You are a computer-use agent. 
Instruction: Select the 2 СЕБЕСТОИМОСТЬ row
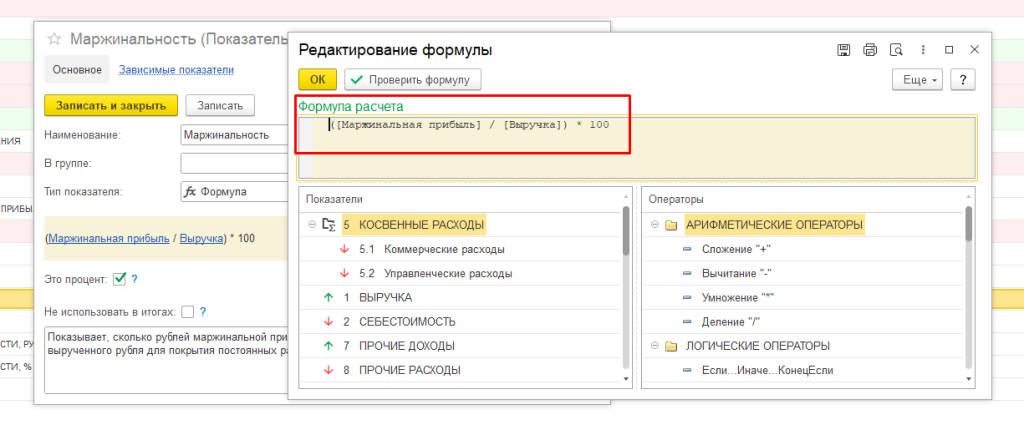tap(460, 322)
